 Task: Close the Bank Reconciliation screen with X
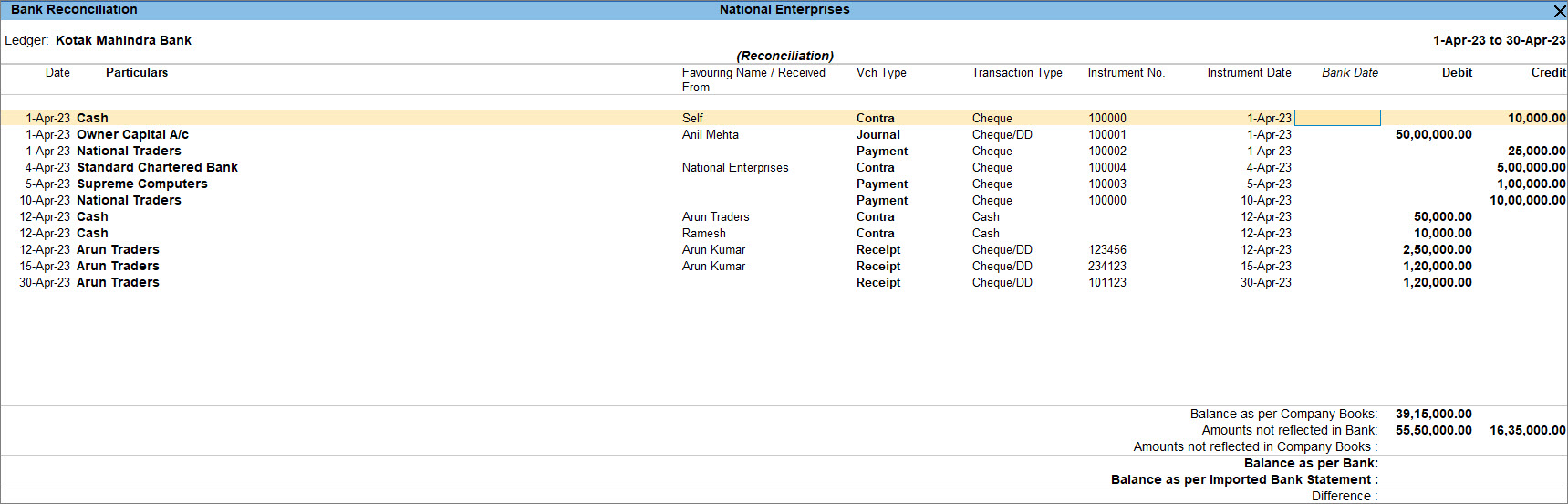[1559, 11]
